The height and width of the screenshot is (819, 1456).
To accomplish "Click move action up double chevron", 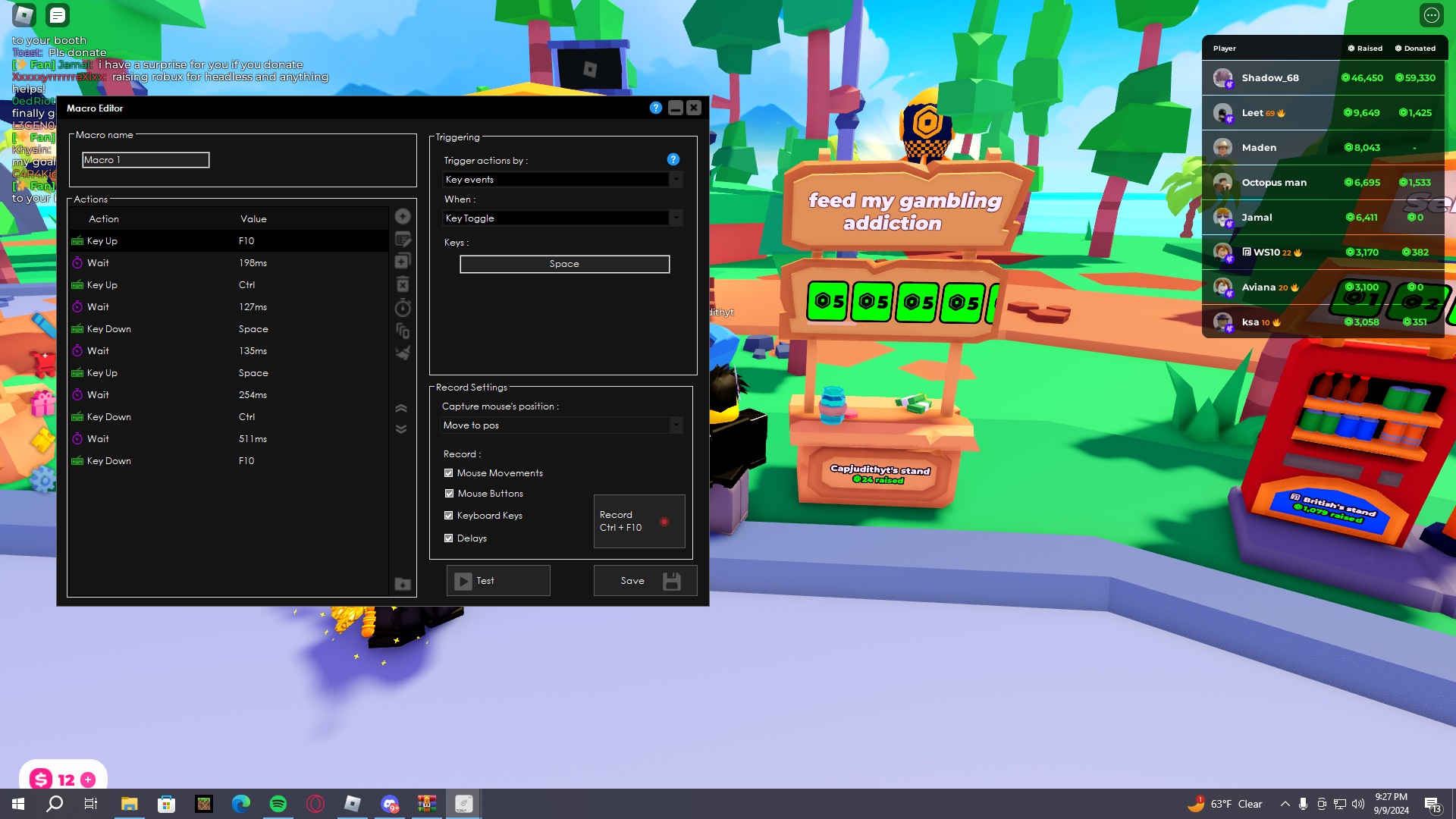I will tap(401, 409).
